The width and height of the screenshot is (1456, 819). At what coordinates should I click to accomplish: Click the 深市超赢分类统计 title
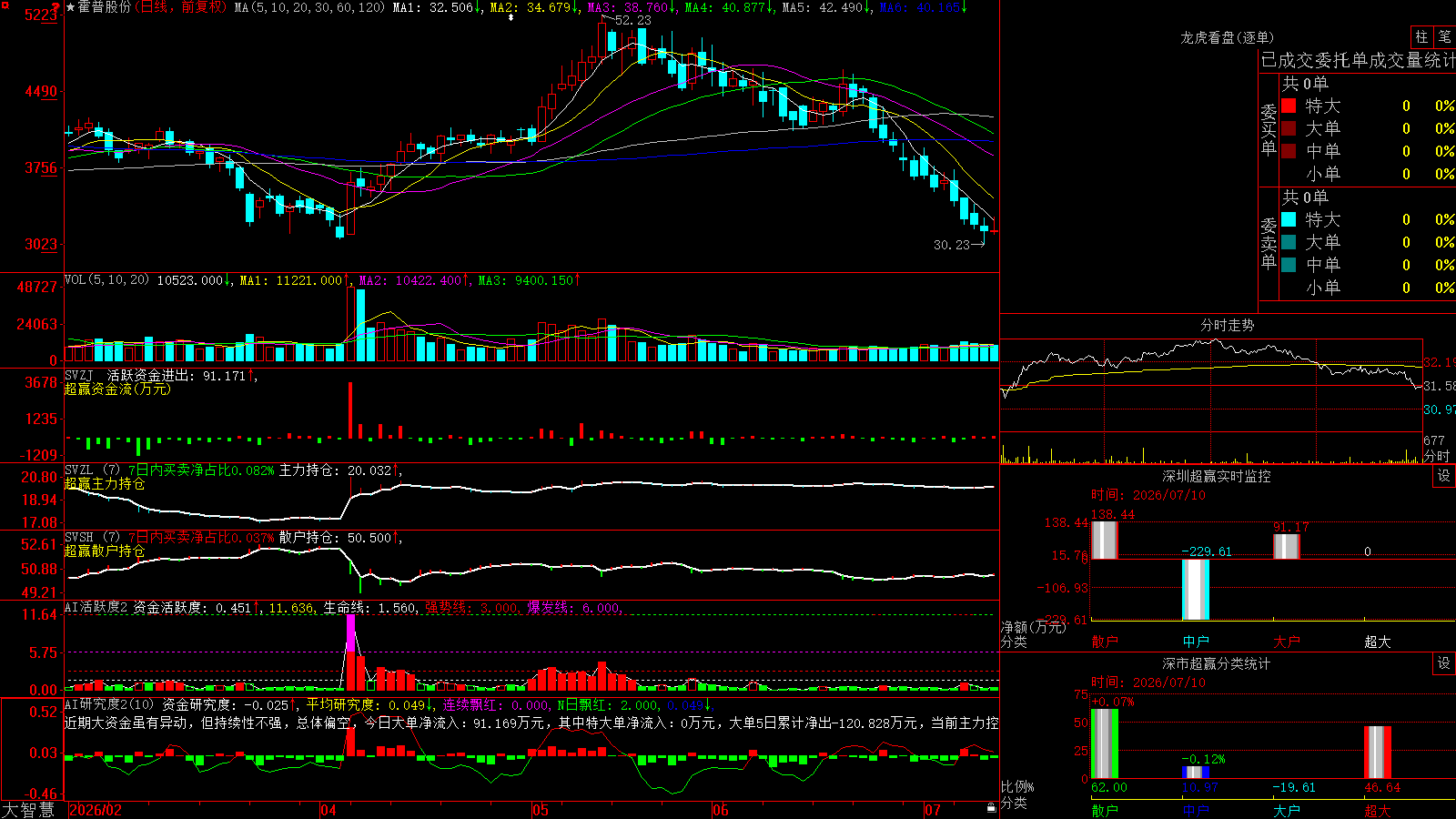point(1217,663)
